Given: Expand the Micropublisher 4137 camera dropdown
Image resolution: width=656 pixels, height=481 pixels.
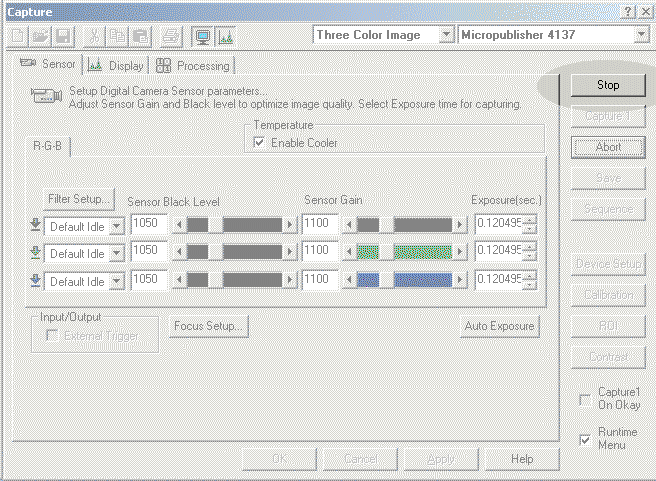Looking at the screenshot, I should (640, 35).
